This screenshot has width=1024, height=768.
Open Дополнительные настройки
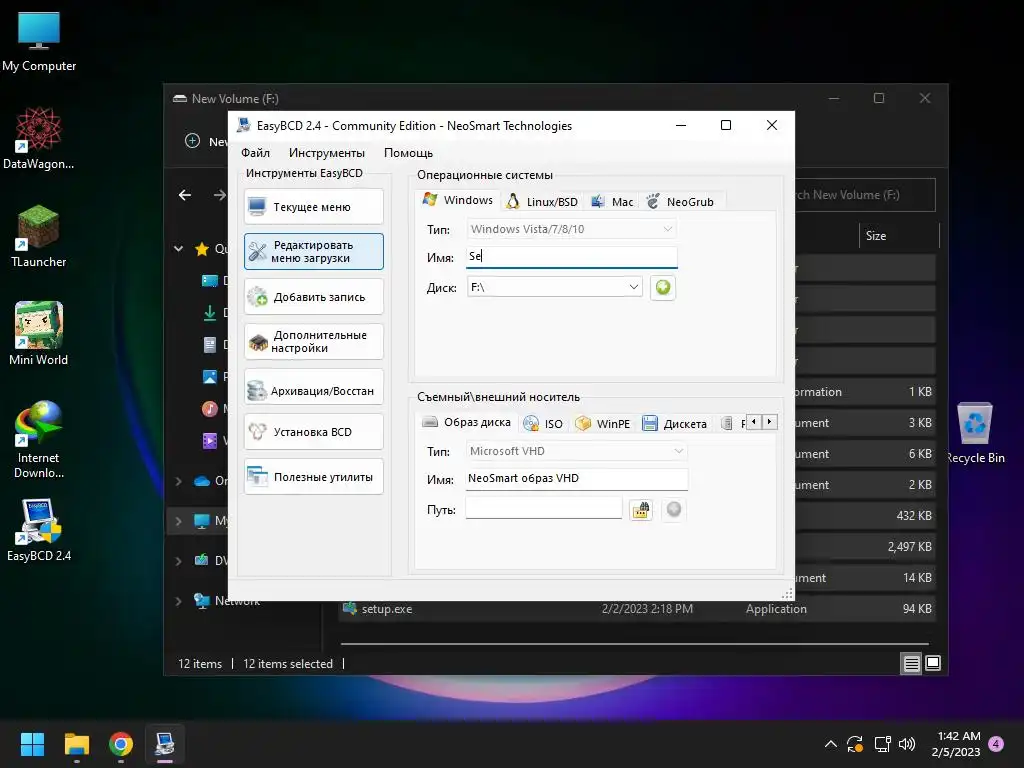(313, 342)
